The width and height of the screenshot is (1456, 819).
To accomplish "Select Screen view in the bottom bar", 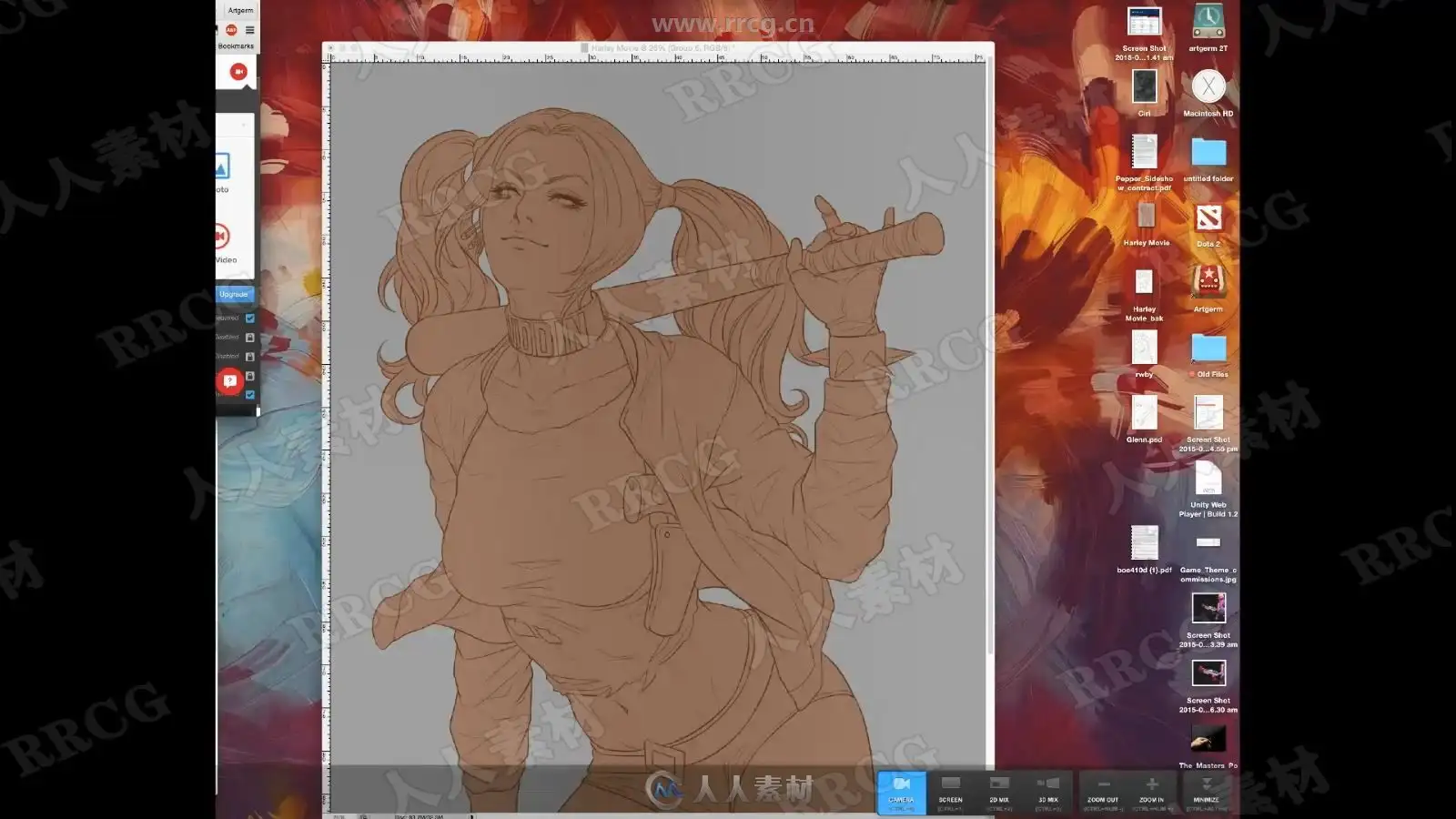I will (x=950, y=793).
